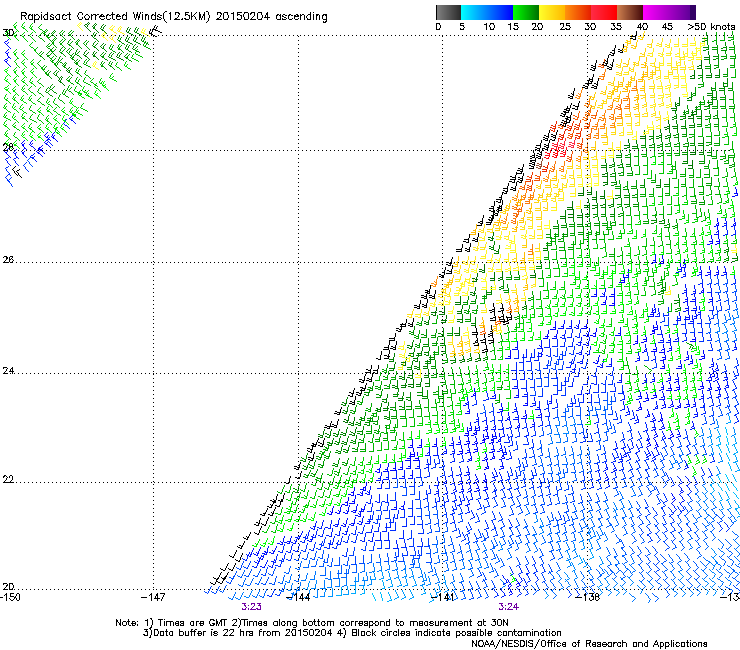
Task: Click the red wind barbs cluster near 28N
Action: [560, 145]
